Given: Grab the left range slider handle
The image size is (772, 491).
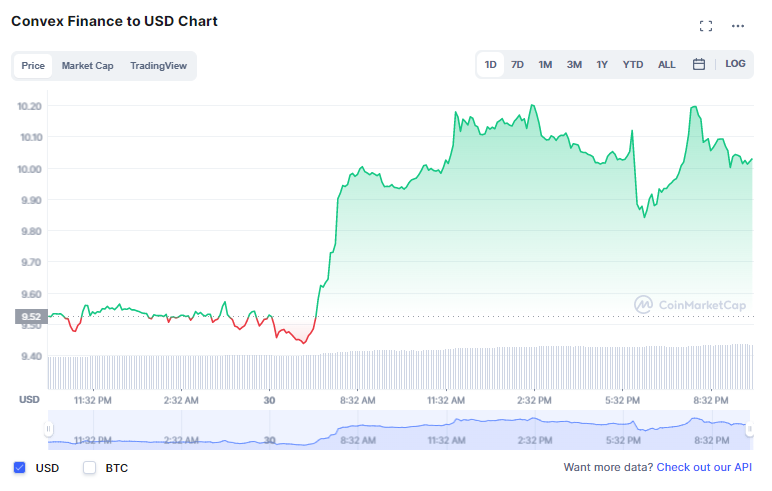Looking at the screenshot, I should pos(48,429).
